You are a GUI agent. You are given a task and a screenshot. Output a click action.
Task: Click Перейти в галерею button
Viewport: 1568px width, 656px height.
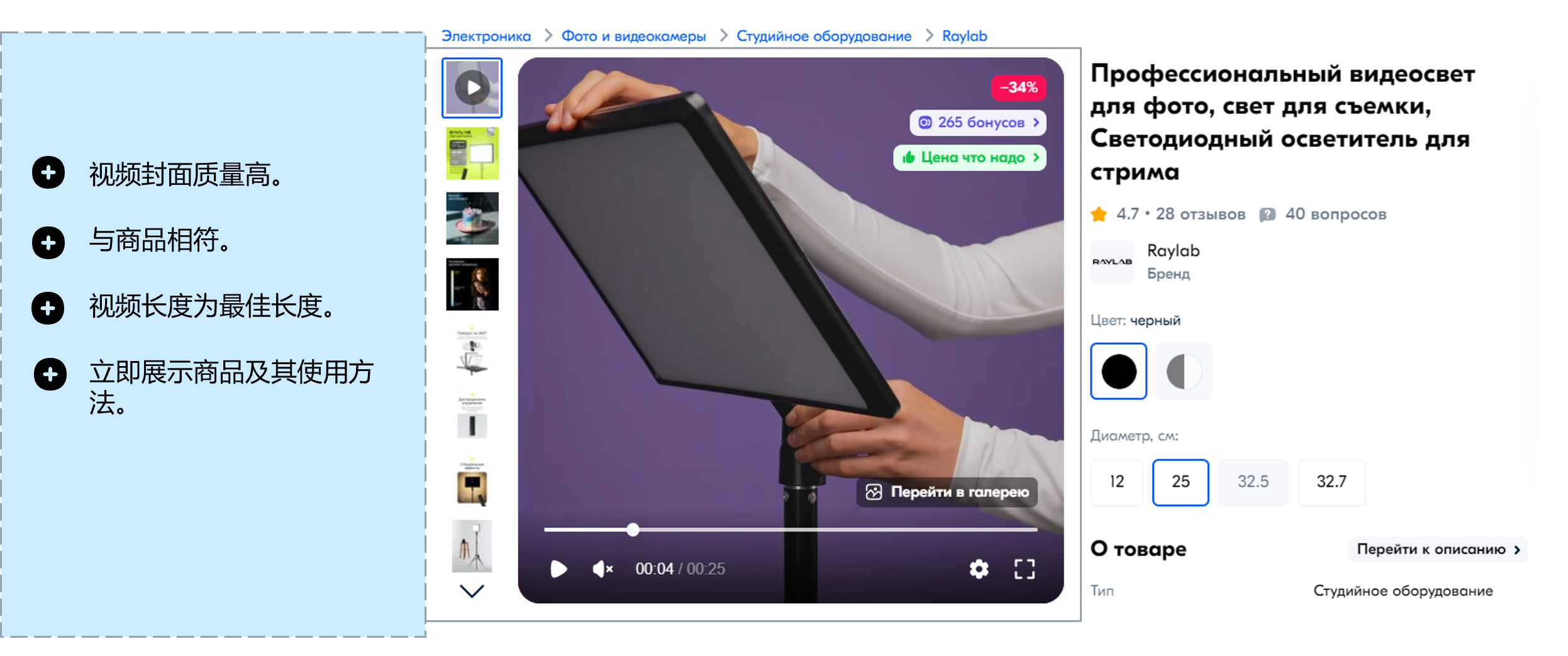click(947, 492)
